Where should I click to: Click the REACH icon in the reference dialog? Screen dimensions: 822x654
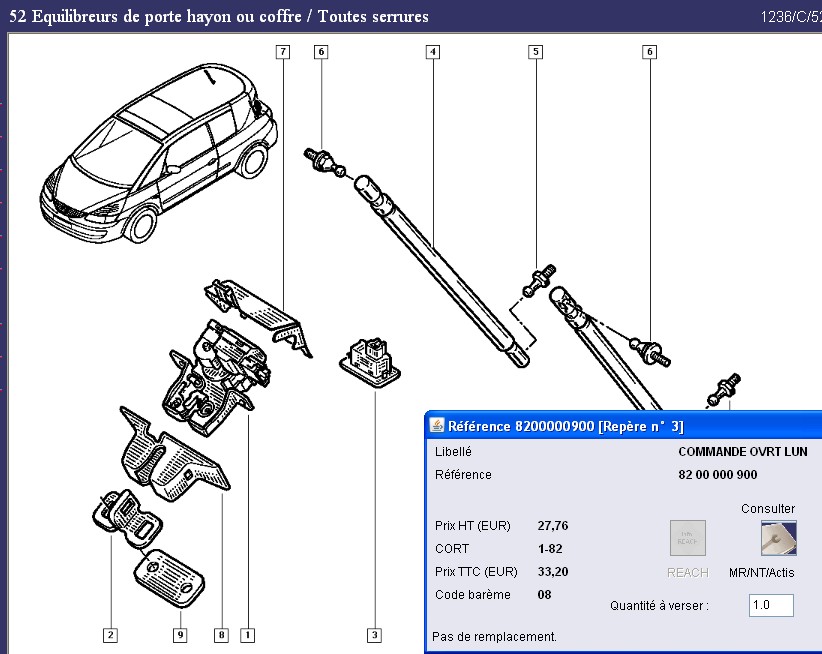click(x=687, y=538)
